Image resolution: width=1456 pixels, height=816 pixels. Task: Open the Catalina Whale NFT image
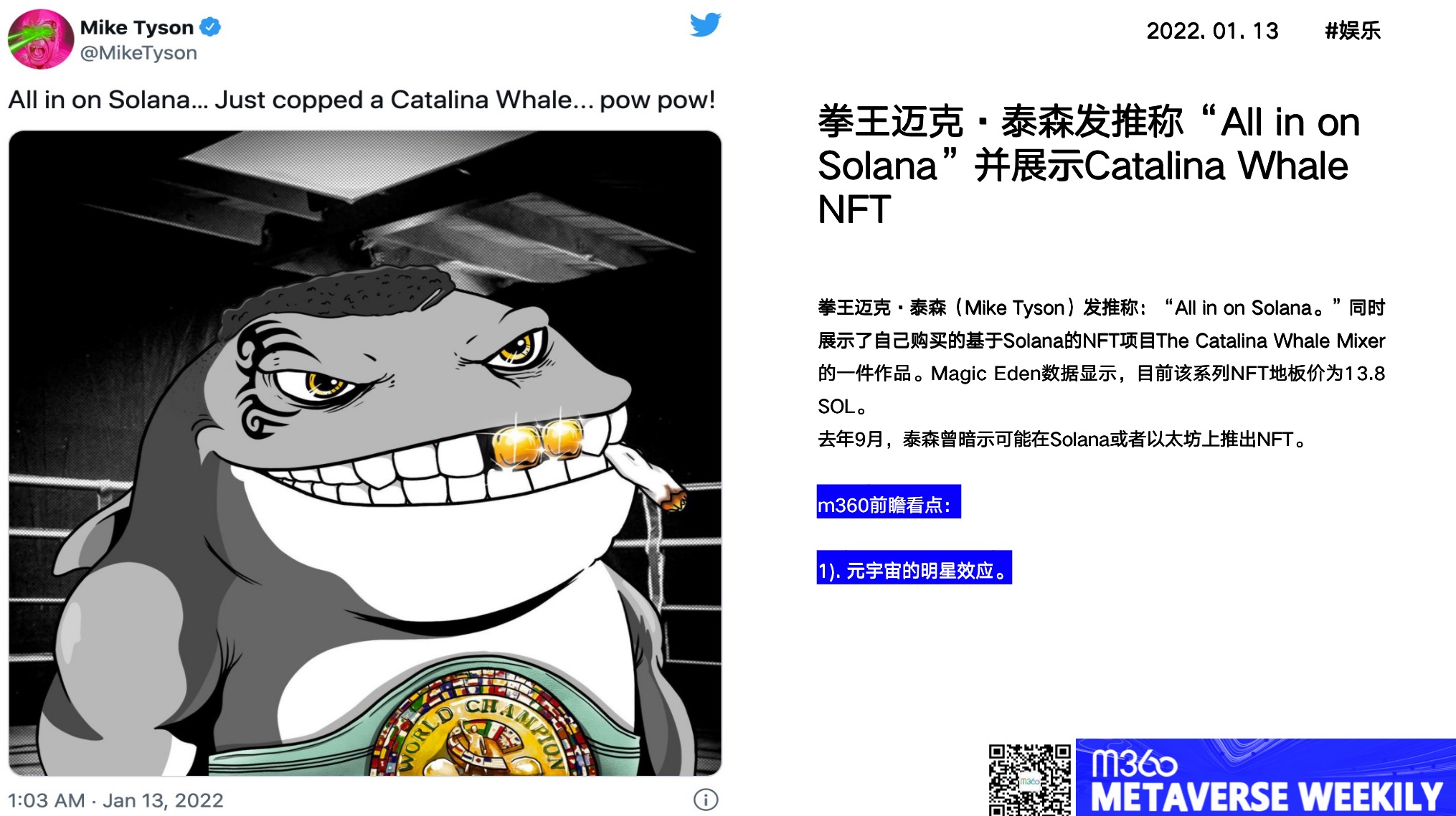point(365,453)
